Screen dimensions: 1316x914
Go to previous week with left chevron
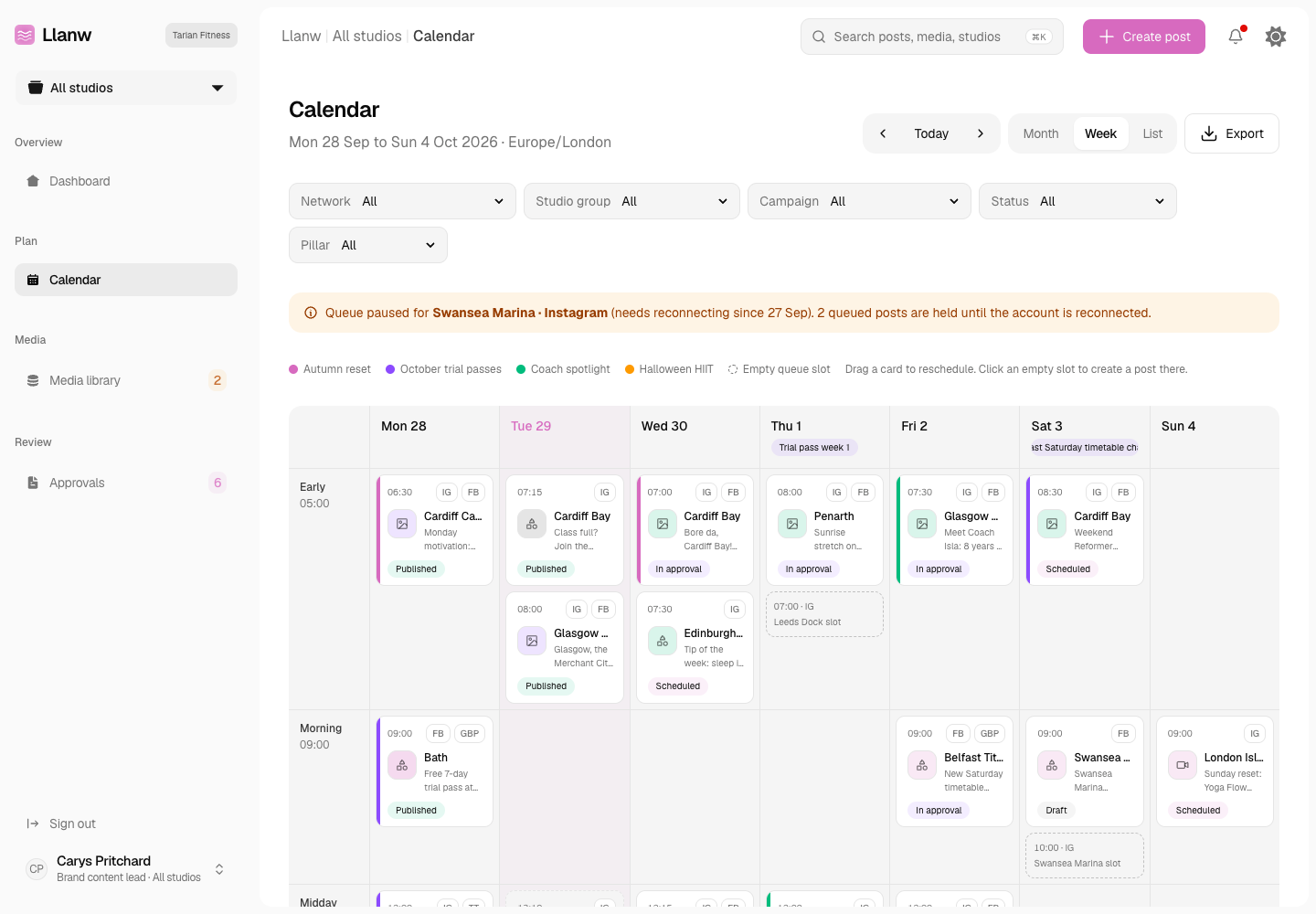[x=883, y=133]
